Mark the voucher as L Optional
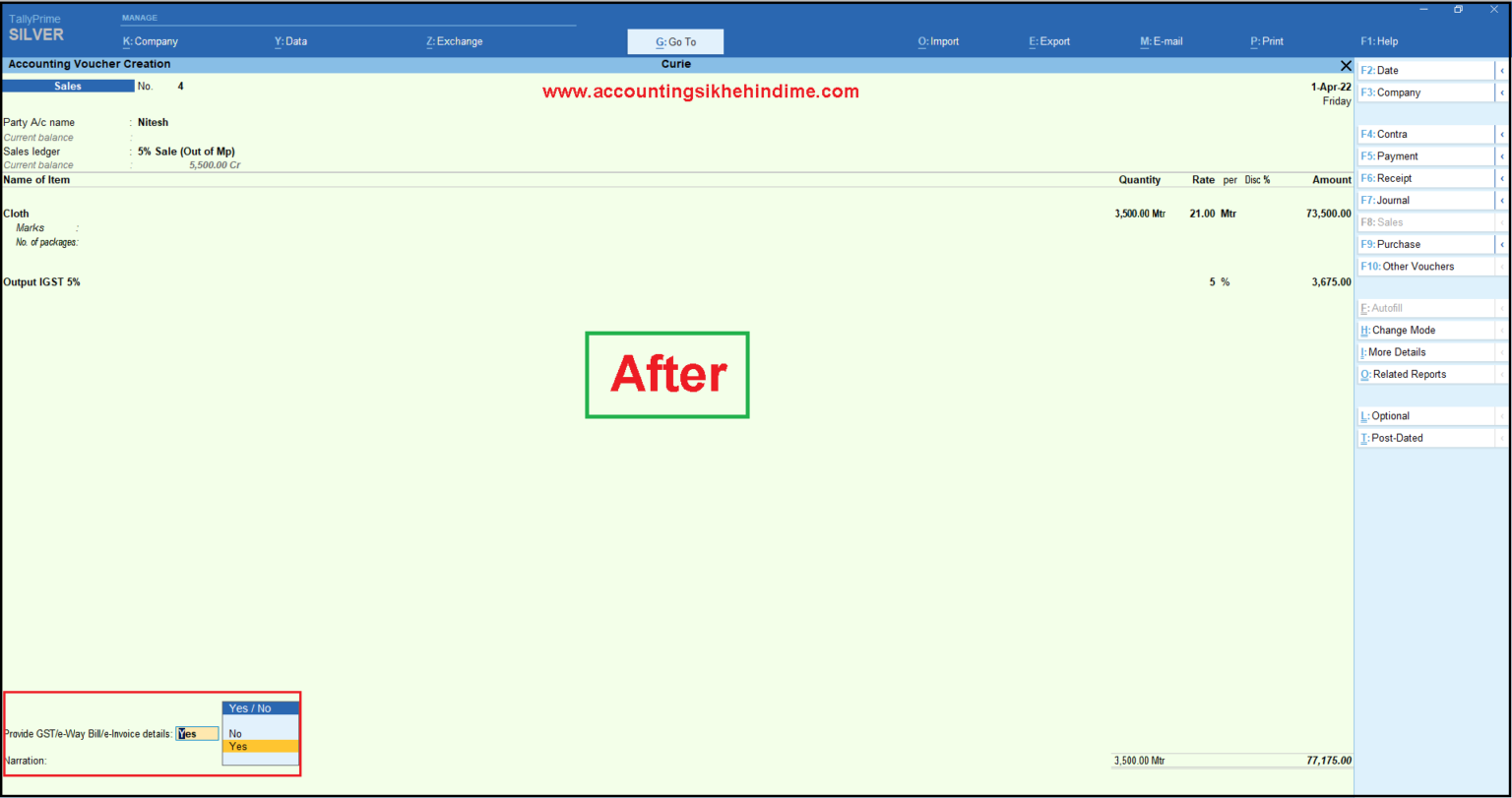Viewport: 1512px width, 798px height. tap(1389, 415)
